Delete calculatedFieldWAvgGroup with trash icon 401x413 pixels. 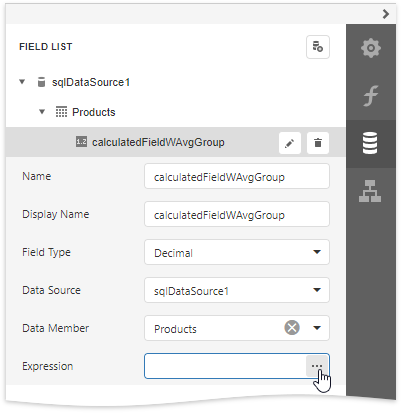318,143
